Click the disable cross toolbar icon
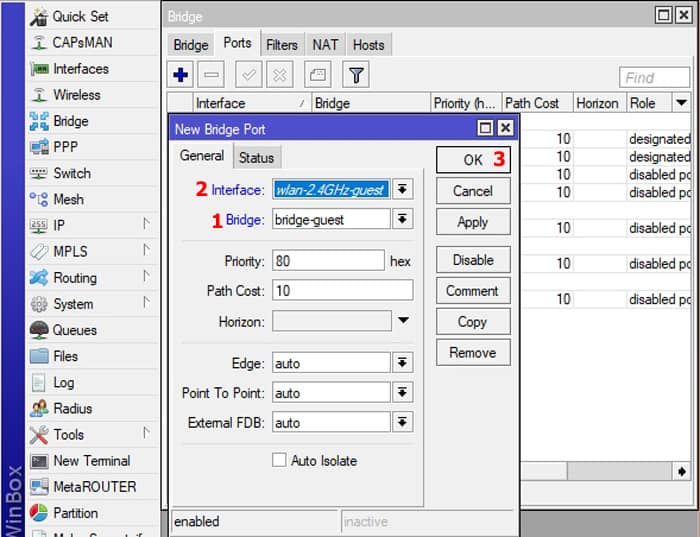The image size is (700, 537). (x=280, y=75)
